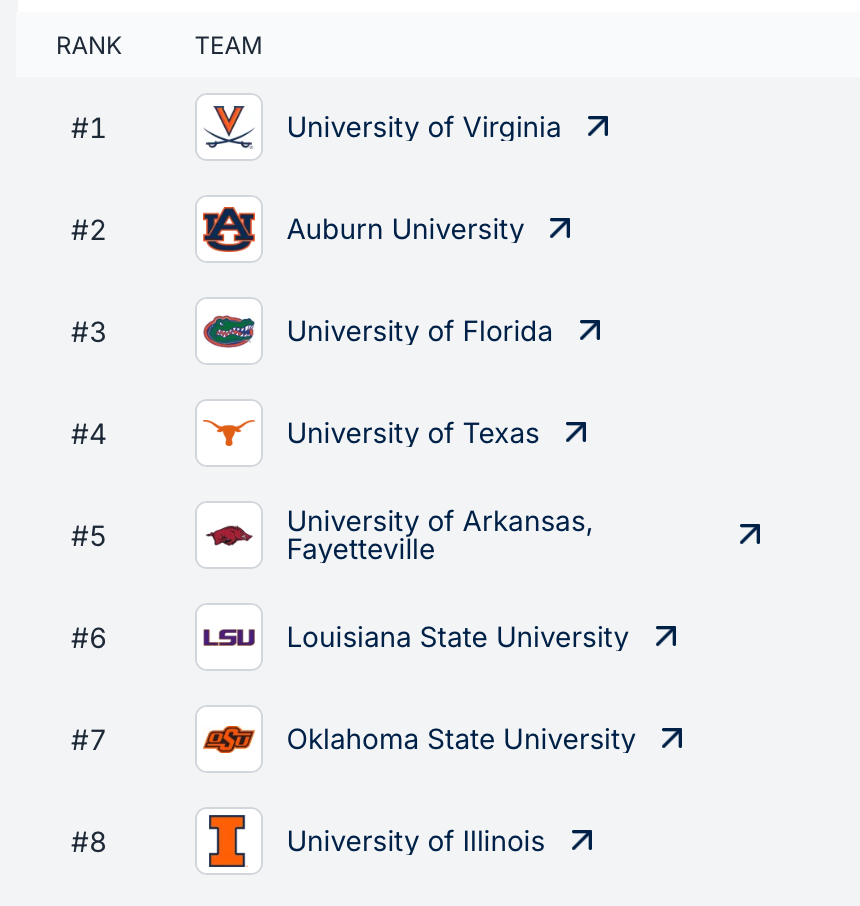Click the Auburn Tigers logo icon

pos(229,229)
